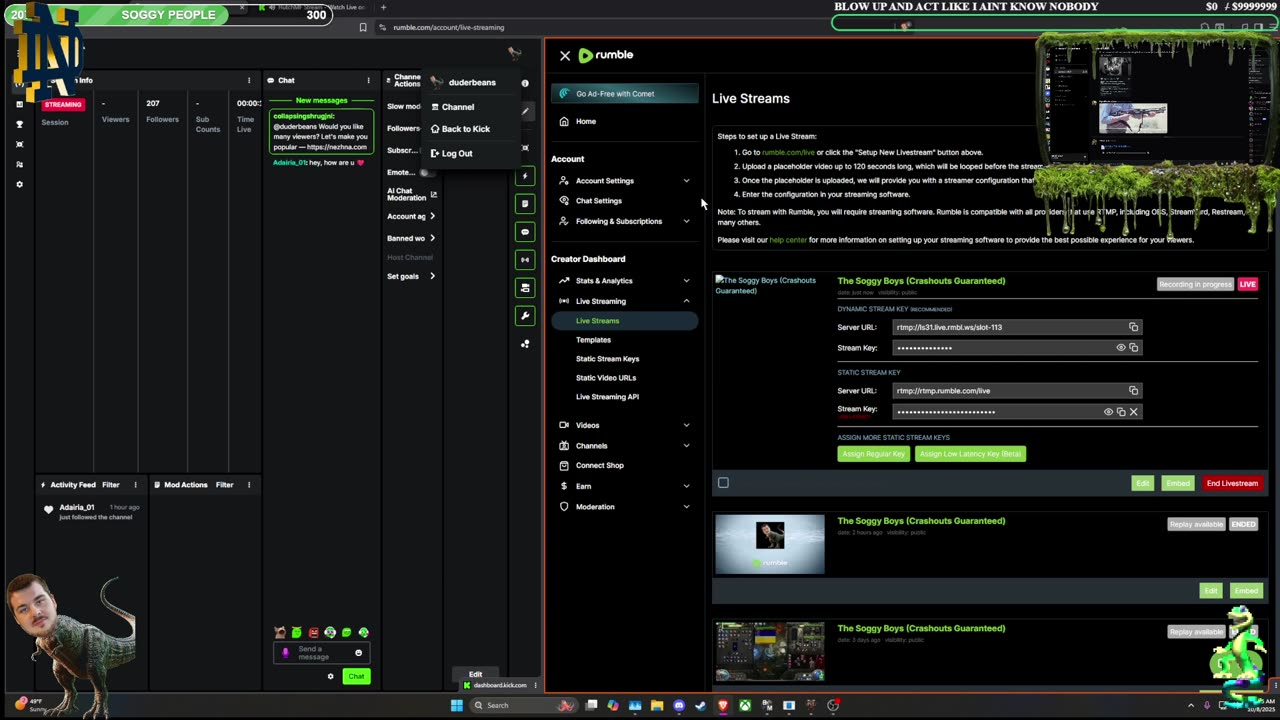Tick the checkbox below the live stream entry
The width and height of the screenshot is (1280, 720).
tap(723, 483)
